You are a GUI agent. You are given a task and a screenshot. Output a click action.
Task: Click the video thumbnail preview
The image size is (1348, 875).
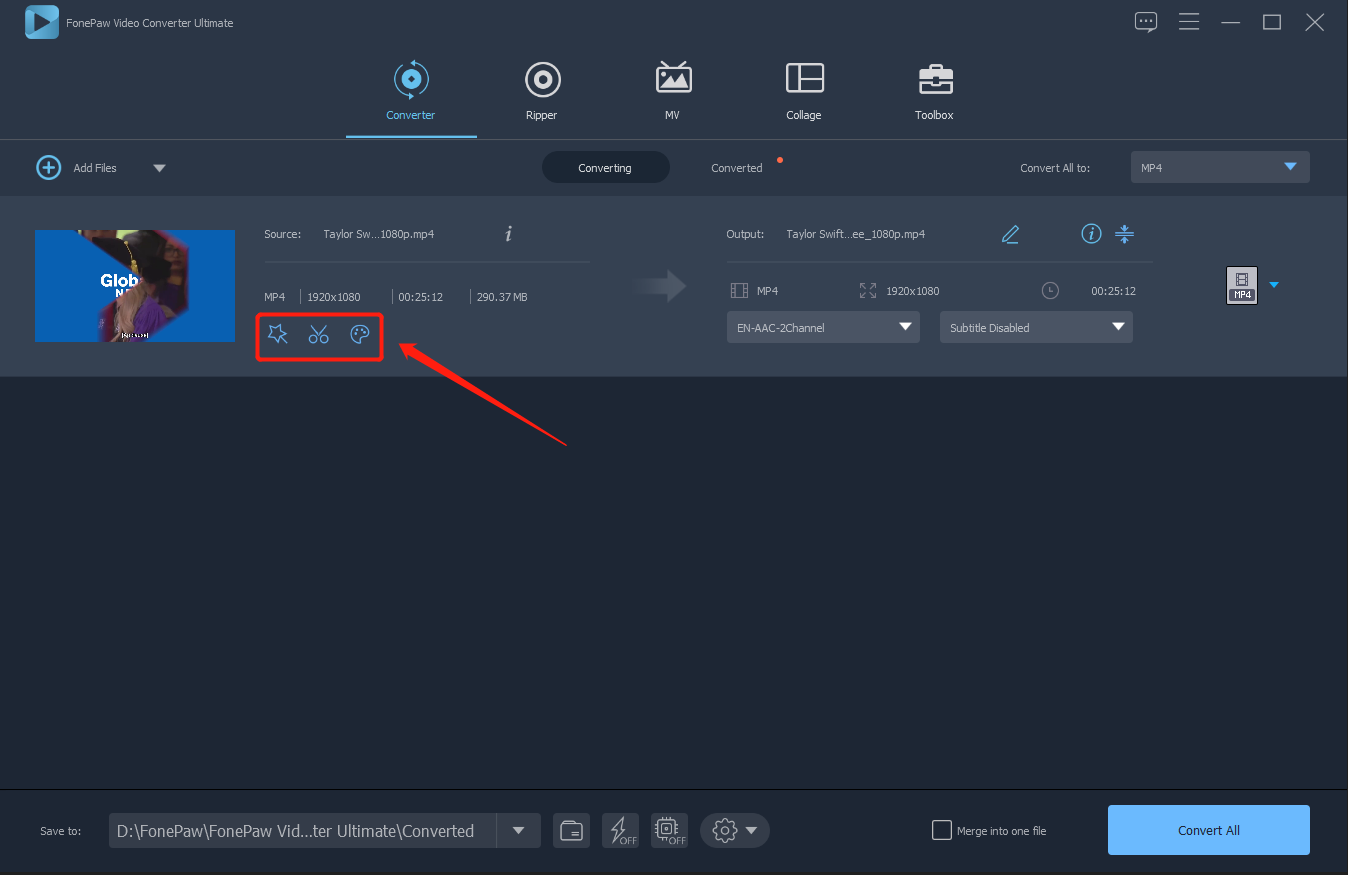click(135, 286)
